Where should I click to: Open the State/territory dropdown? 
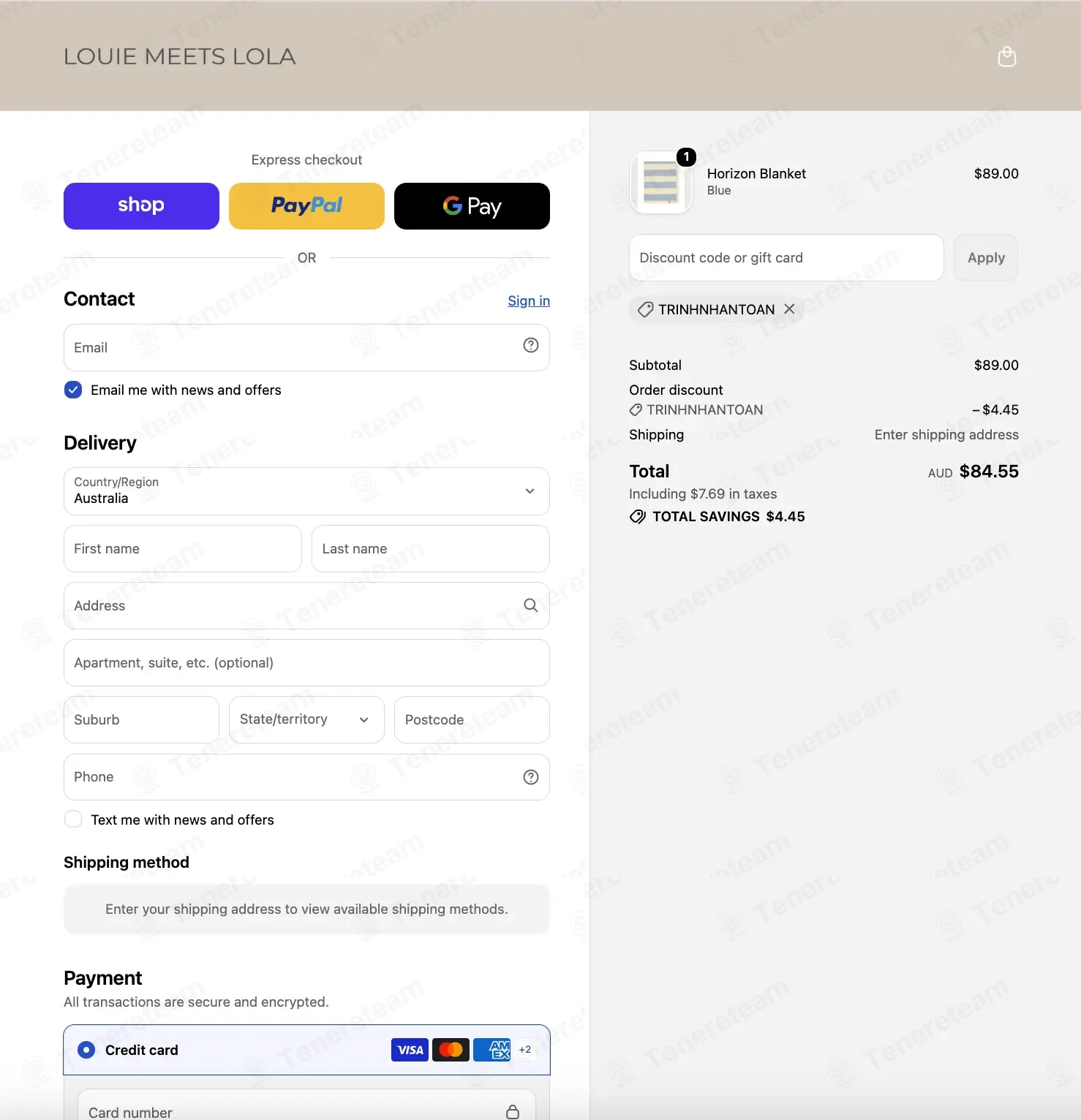click(x=306, y=720)
